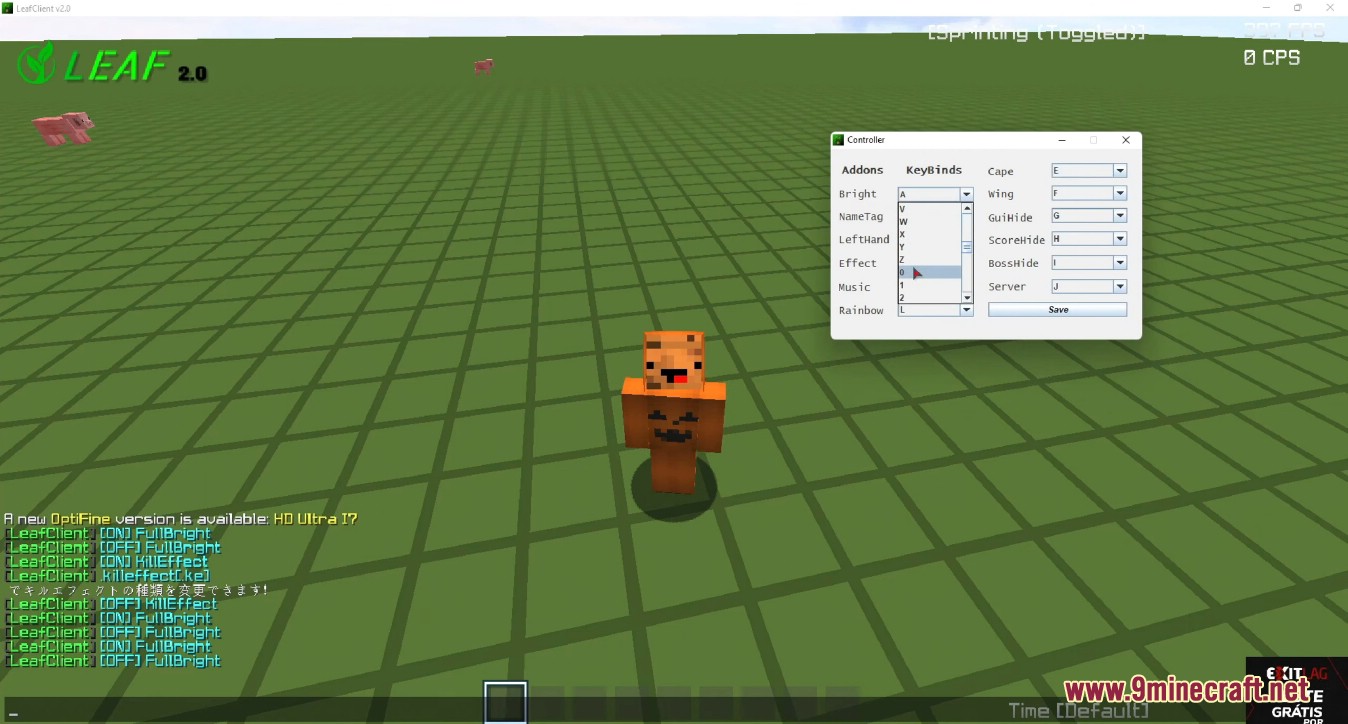Select Y from the key list

click(x=930, y=247)
